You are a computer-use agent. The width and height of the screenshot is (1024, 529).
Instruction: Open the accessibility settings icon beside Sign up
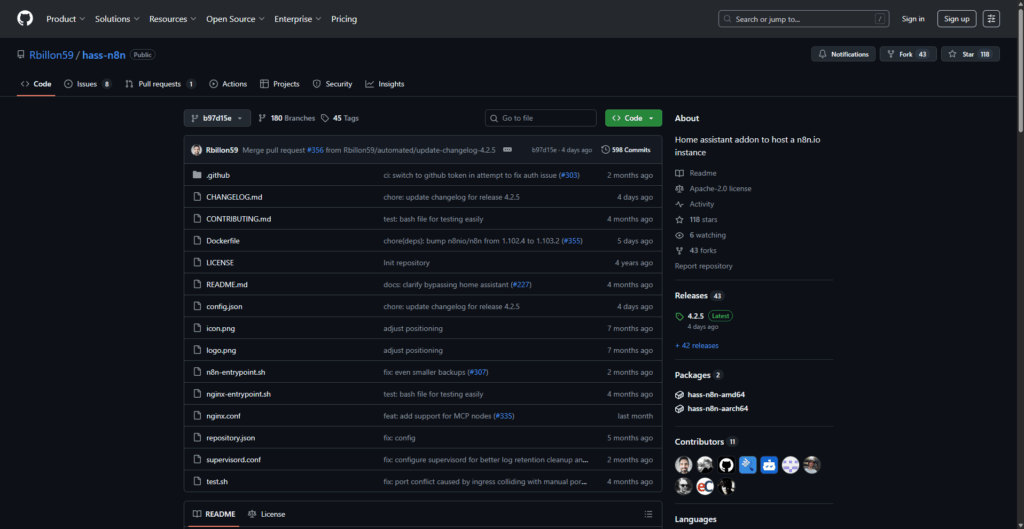[x=991, y=19]
